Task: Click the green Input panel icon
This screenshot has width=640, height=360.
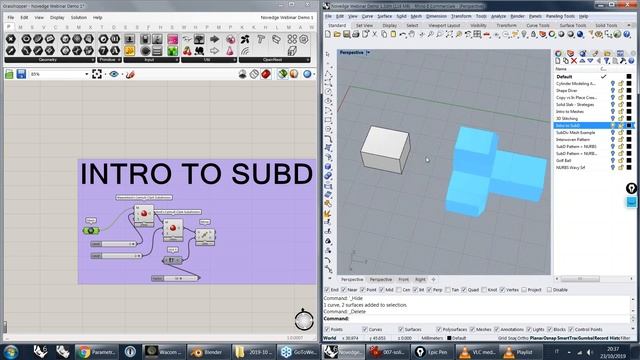Action: [172, 51]
